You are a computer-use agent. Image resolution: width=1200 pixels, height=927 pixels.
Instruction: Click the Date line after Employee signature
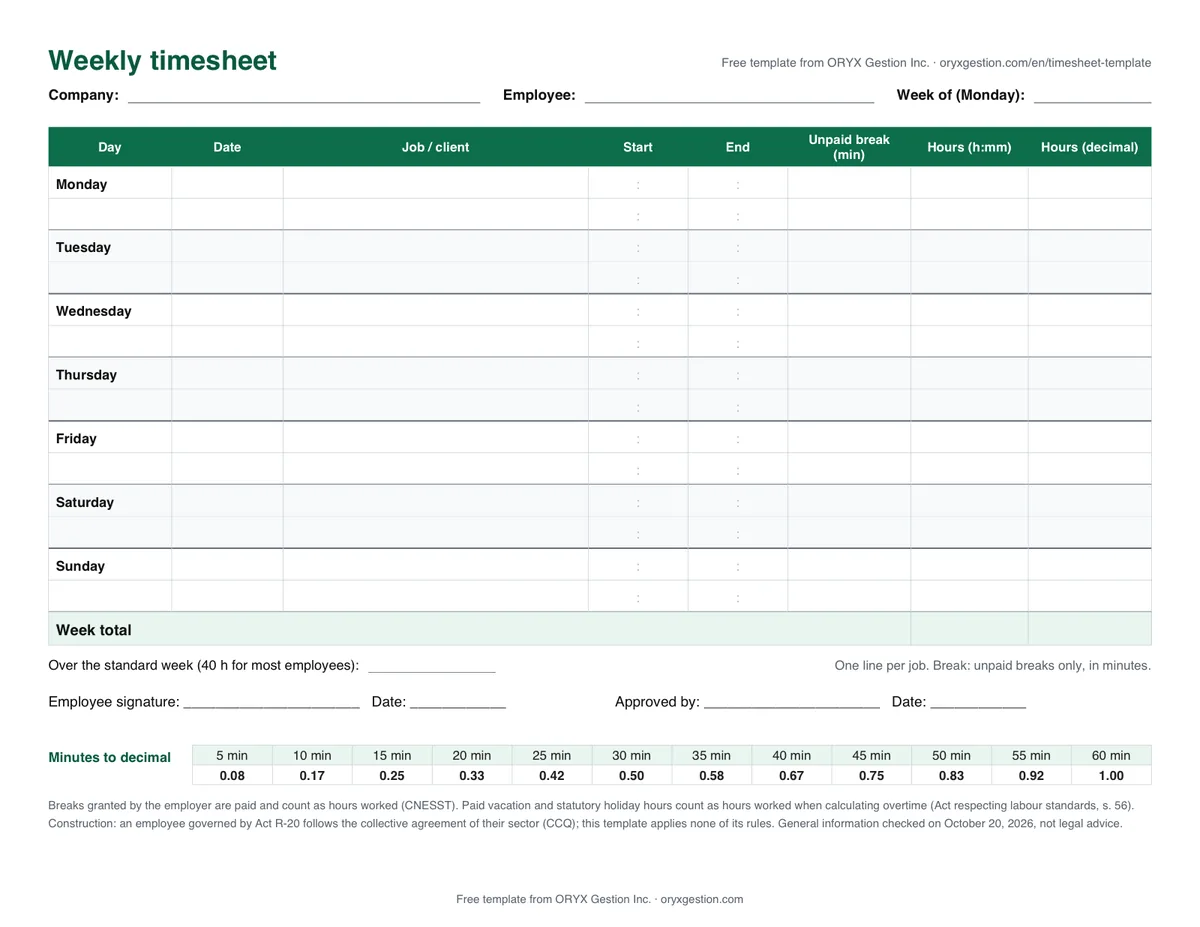(x=458, y=704)
